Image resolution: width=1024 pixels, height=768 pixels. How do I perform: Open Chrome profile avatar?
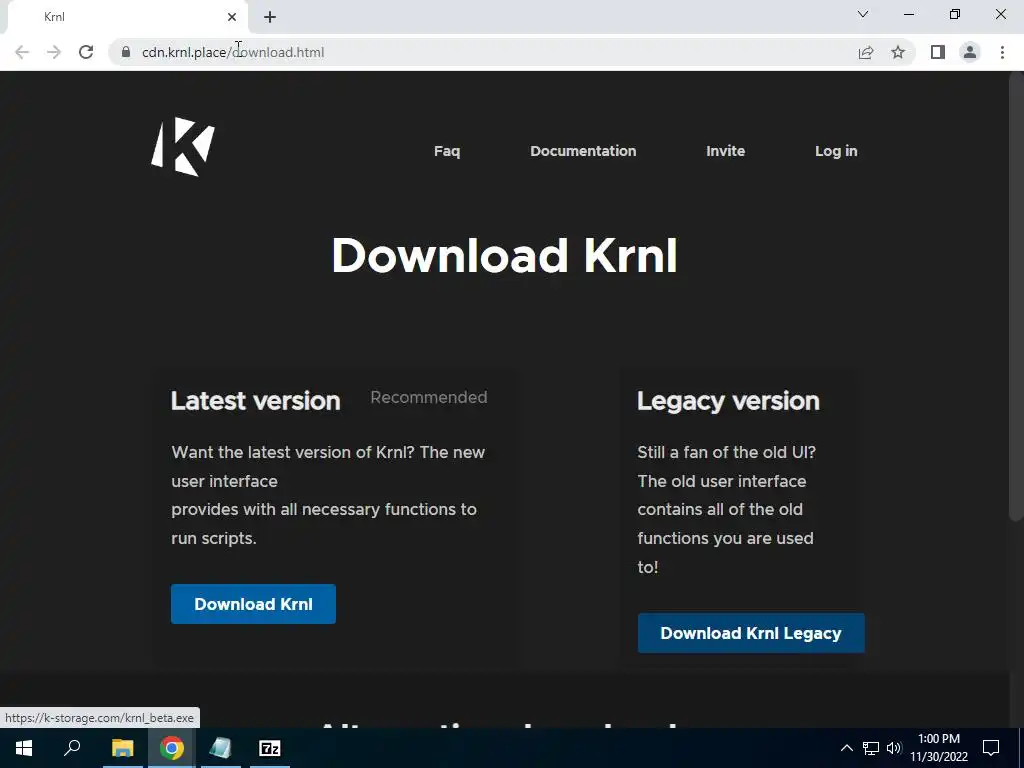click(970, 52)
